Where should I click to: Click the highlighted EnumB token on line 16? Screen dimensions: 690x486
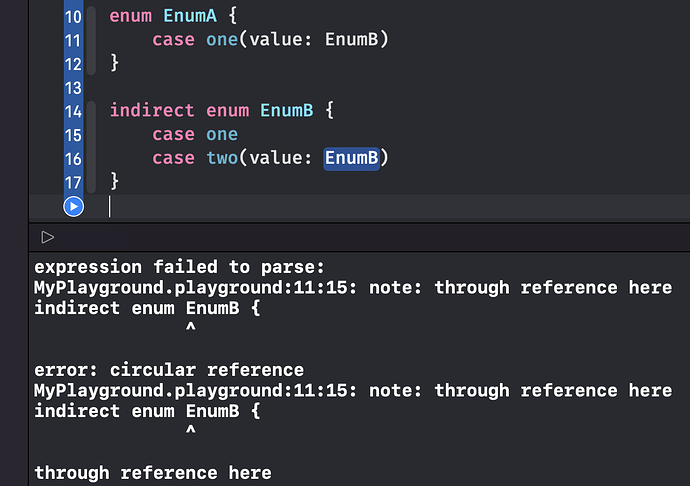coord(352,158)
